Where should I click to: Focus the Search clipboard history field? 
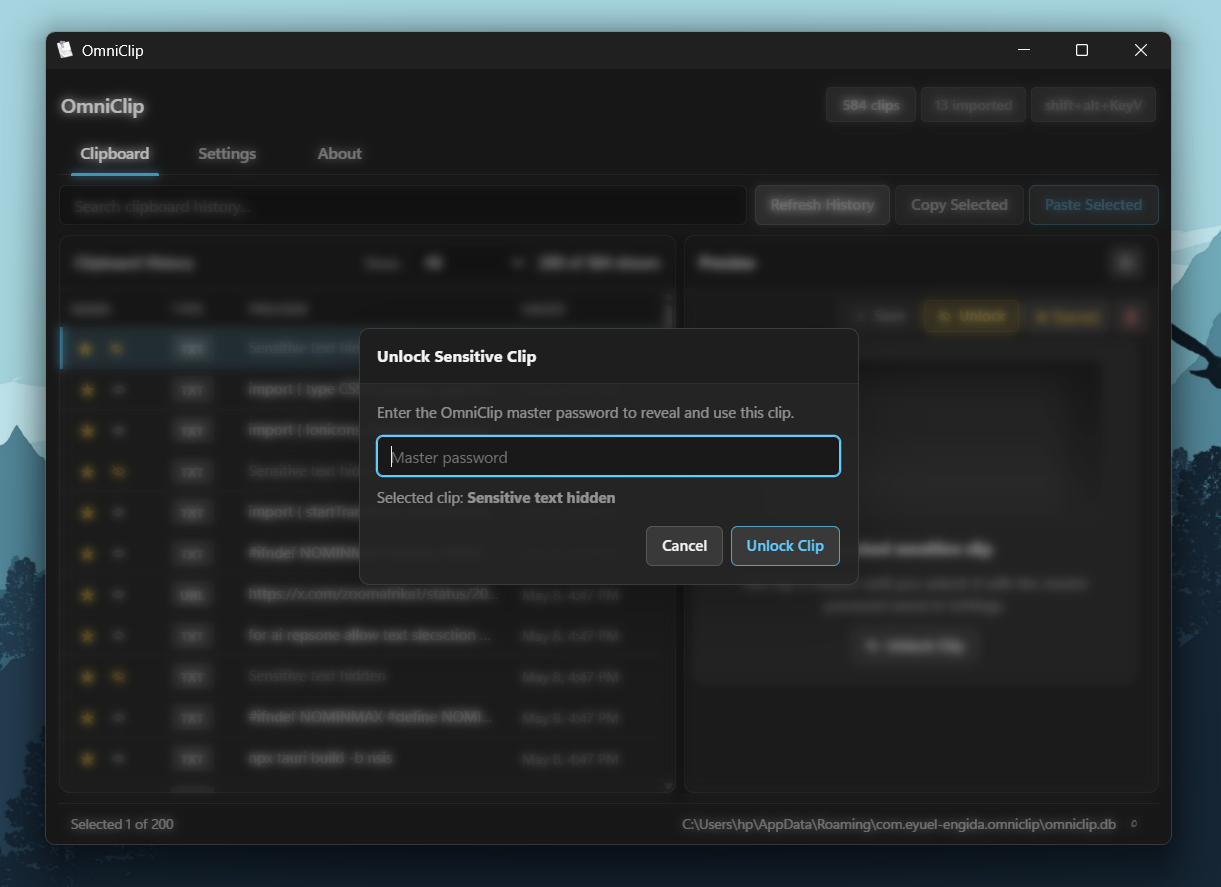point(403,205)
